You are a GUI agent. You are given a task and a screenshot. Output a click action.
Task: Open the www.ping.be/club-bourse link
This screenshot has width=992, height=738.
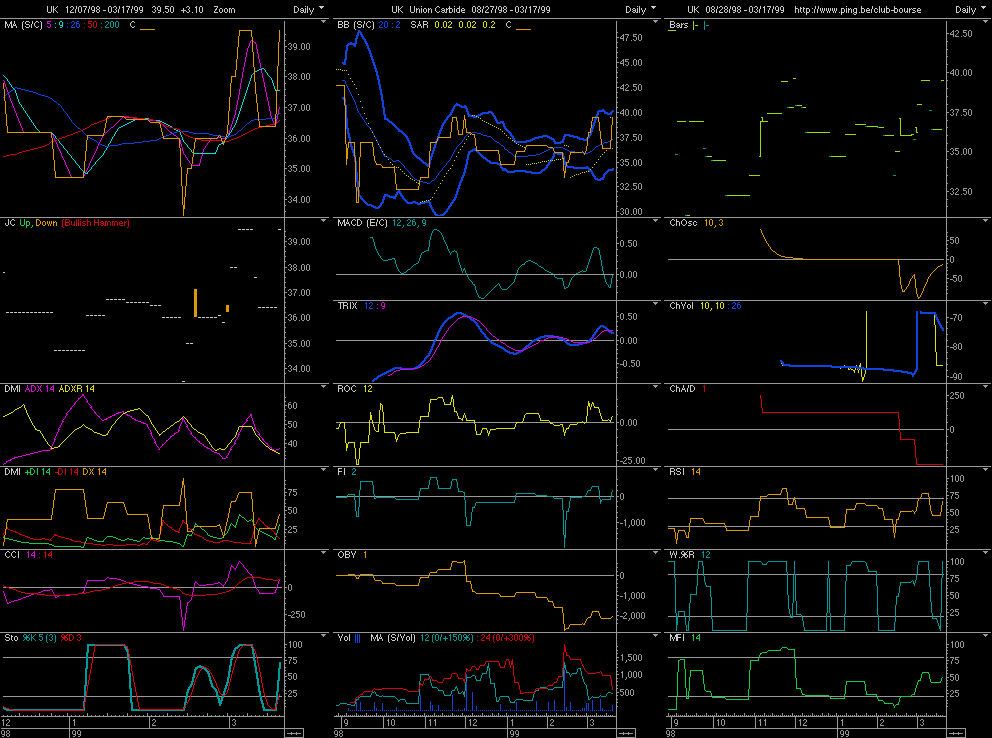click(858, 9)
